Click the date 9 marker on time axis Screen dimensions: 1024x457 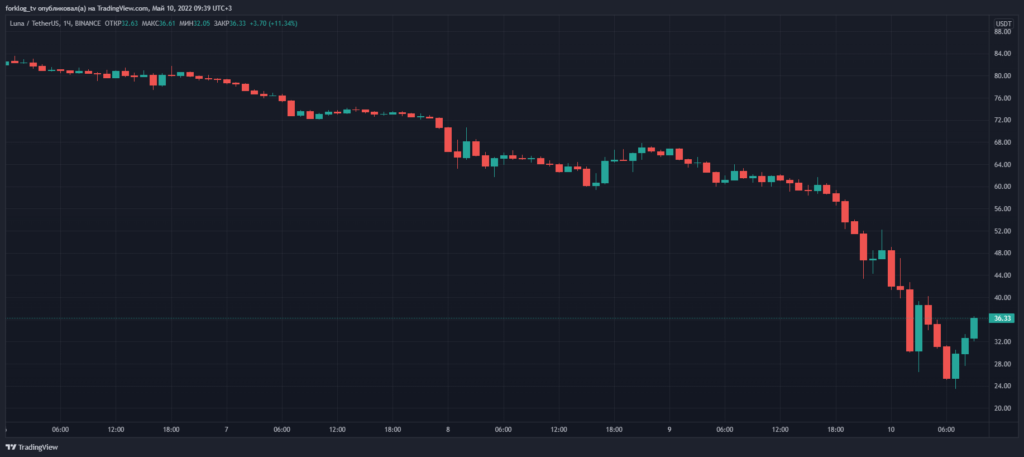pos(669,430)
